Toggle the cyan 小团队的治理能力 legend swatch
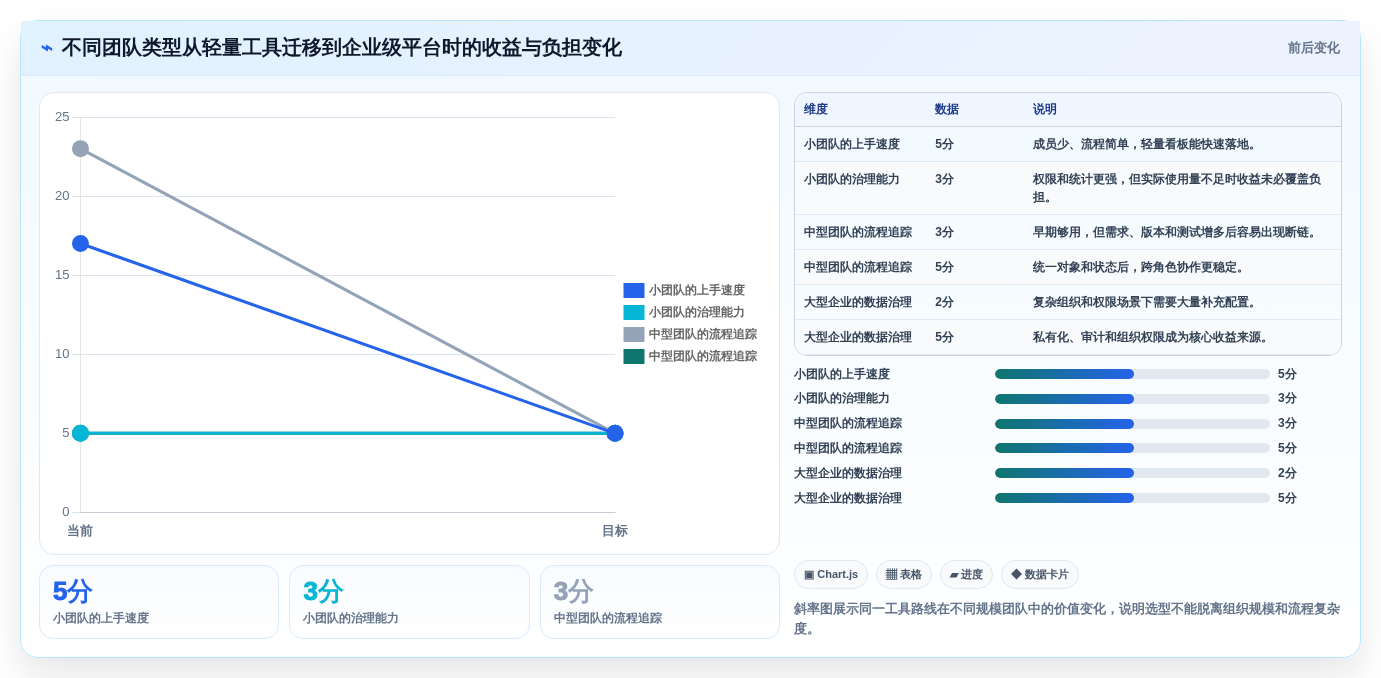The image size is (1381, 678). point(634,312)
